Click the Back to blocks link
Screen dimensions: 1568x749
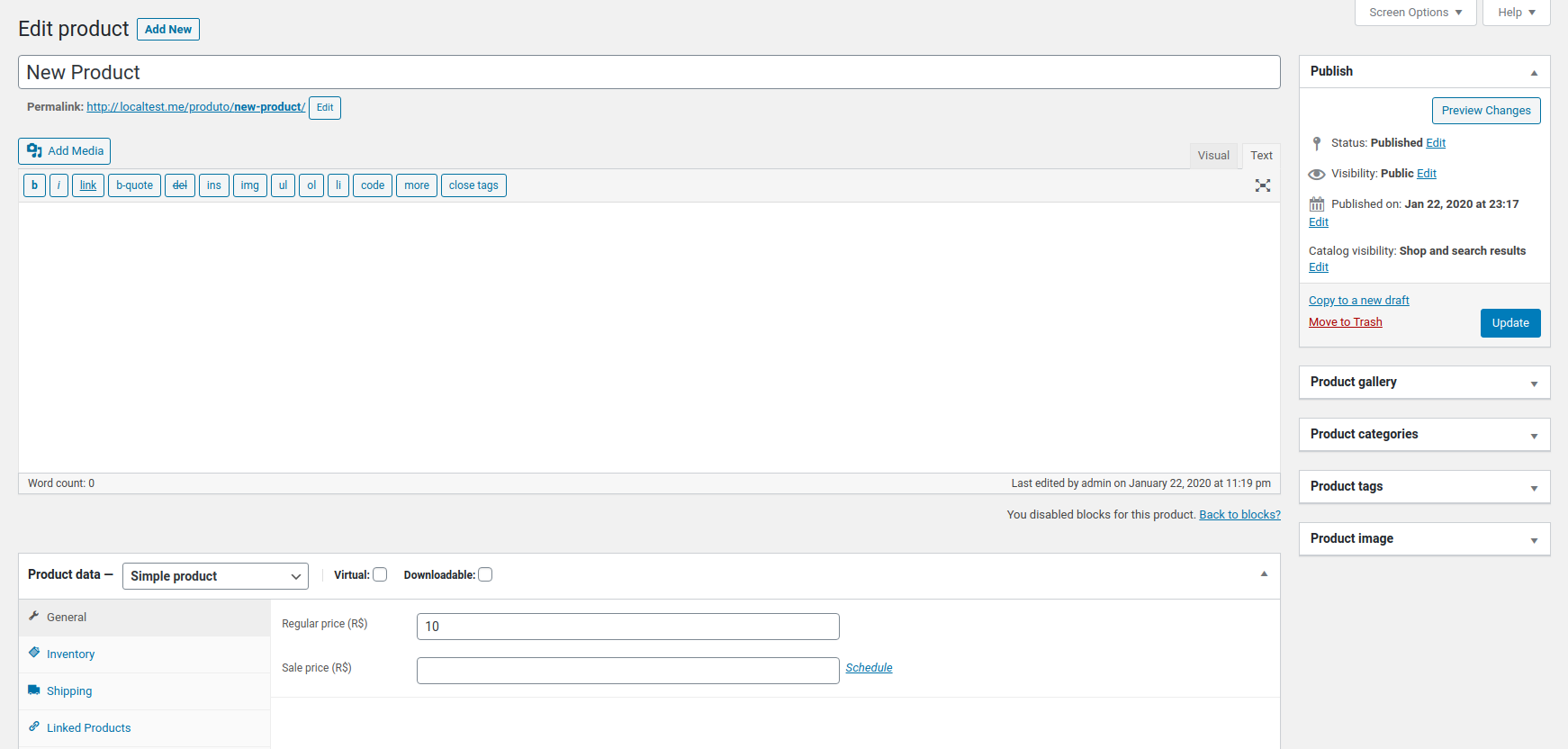[x=1239, y=515]
